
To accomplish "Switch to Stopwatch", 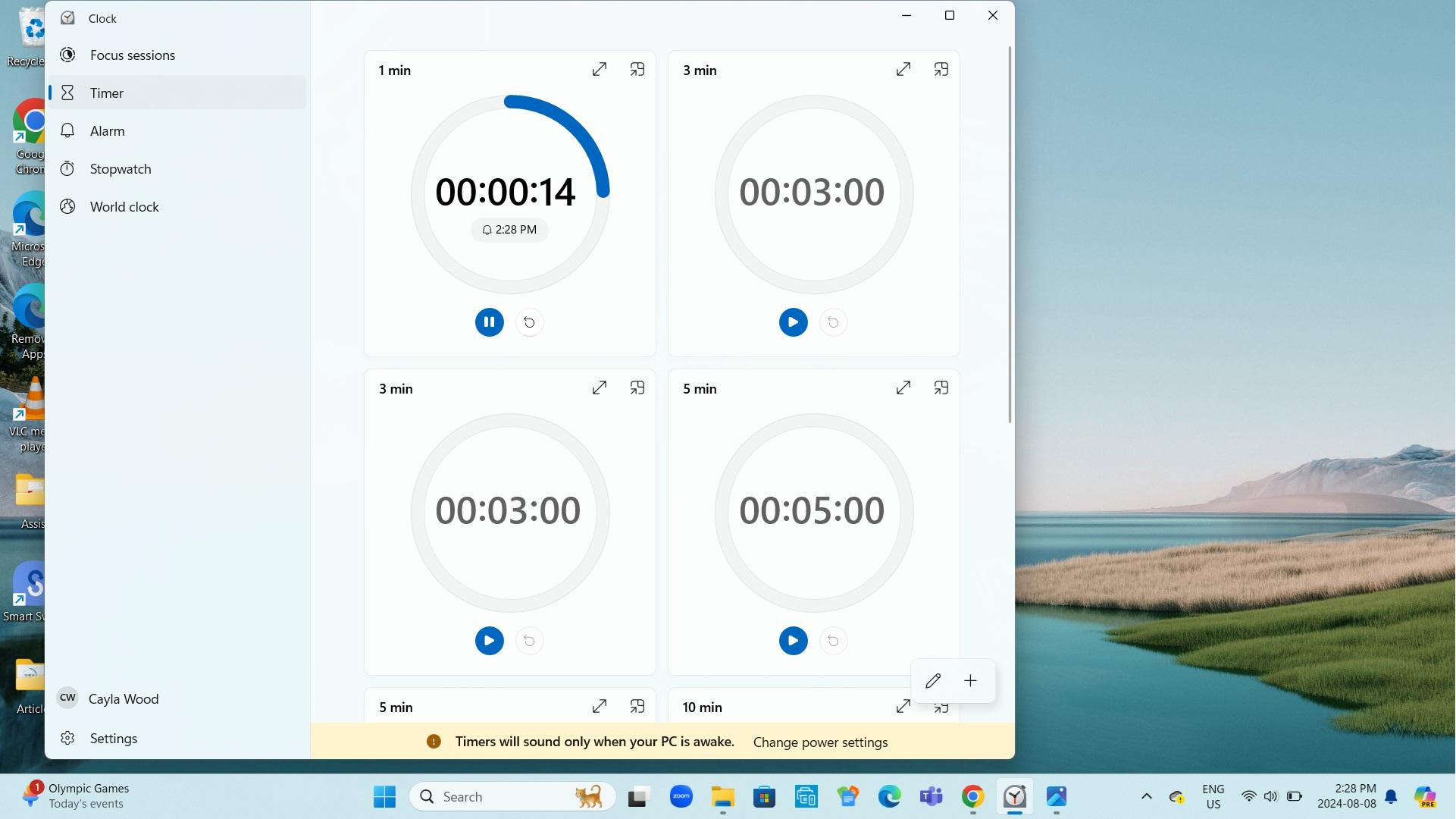I will tap(177, 168).
